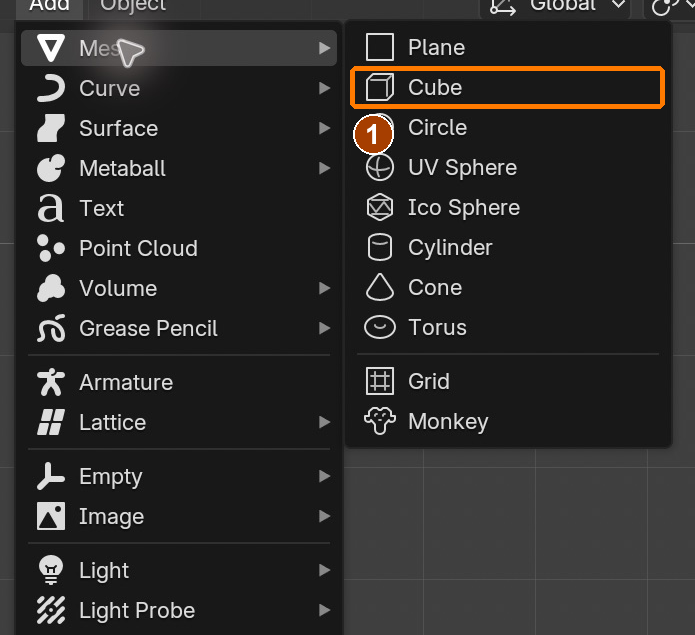Viewport: 695px width, 635px height.
Task: Click the Cube mesh icon
Action: [x=380, y=87]
